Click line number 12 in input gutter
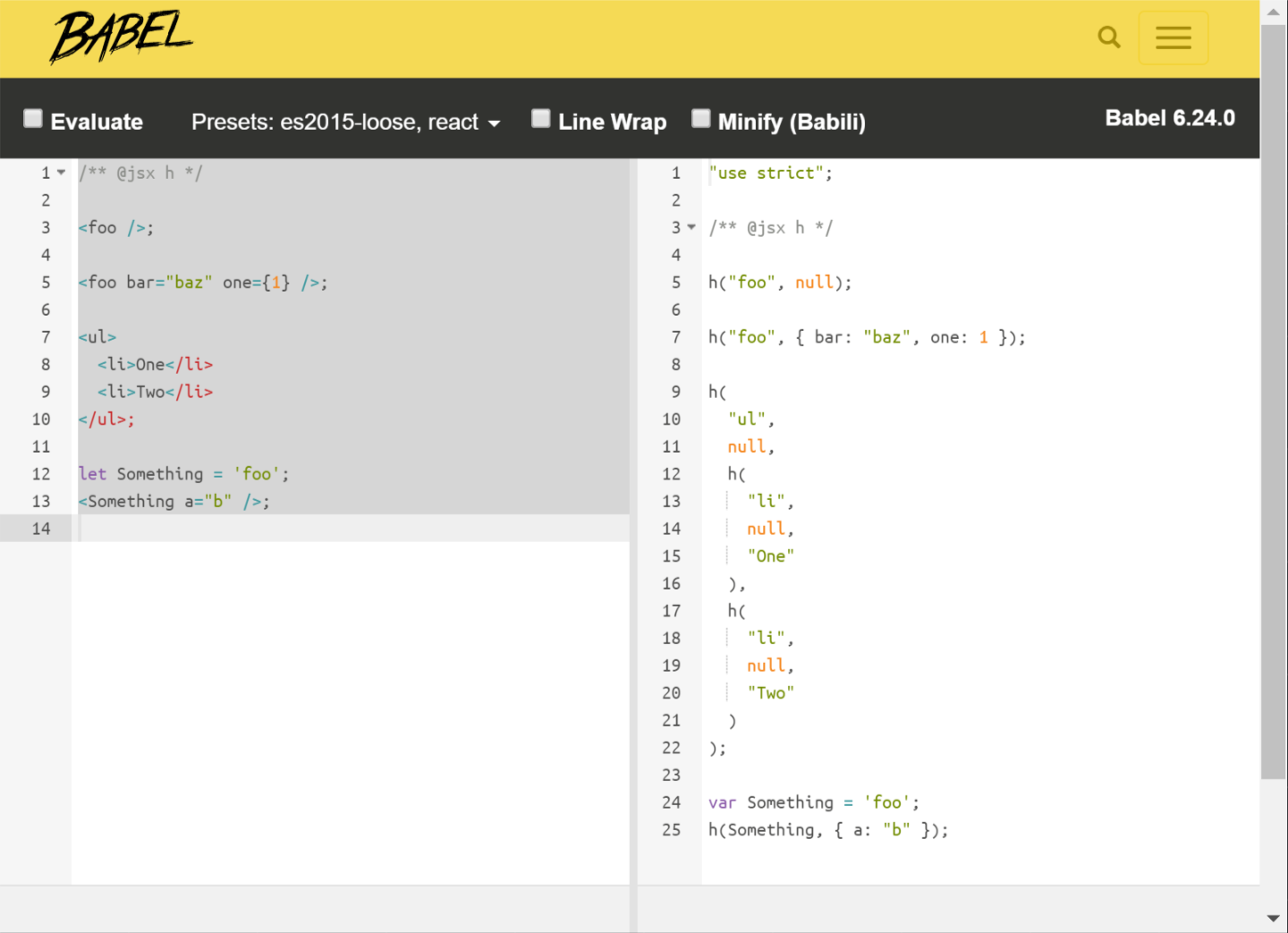The width and height of the screenshot is (1288, 933). pyautogui.click(x=41, y=473)
